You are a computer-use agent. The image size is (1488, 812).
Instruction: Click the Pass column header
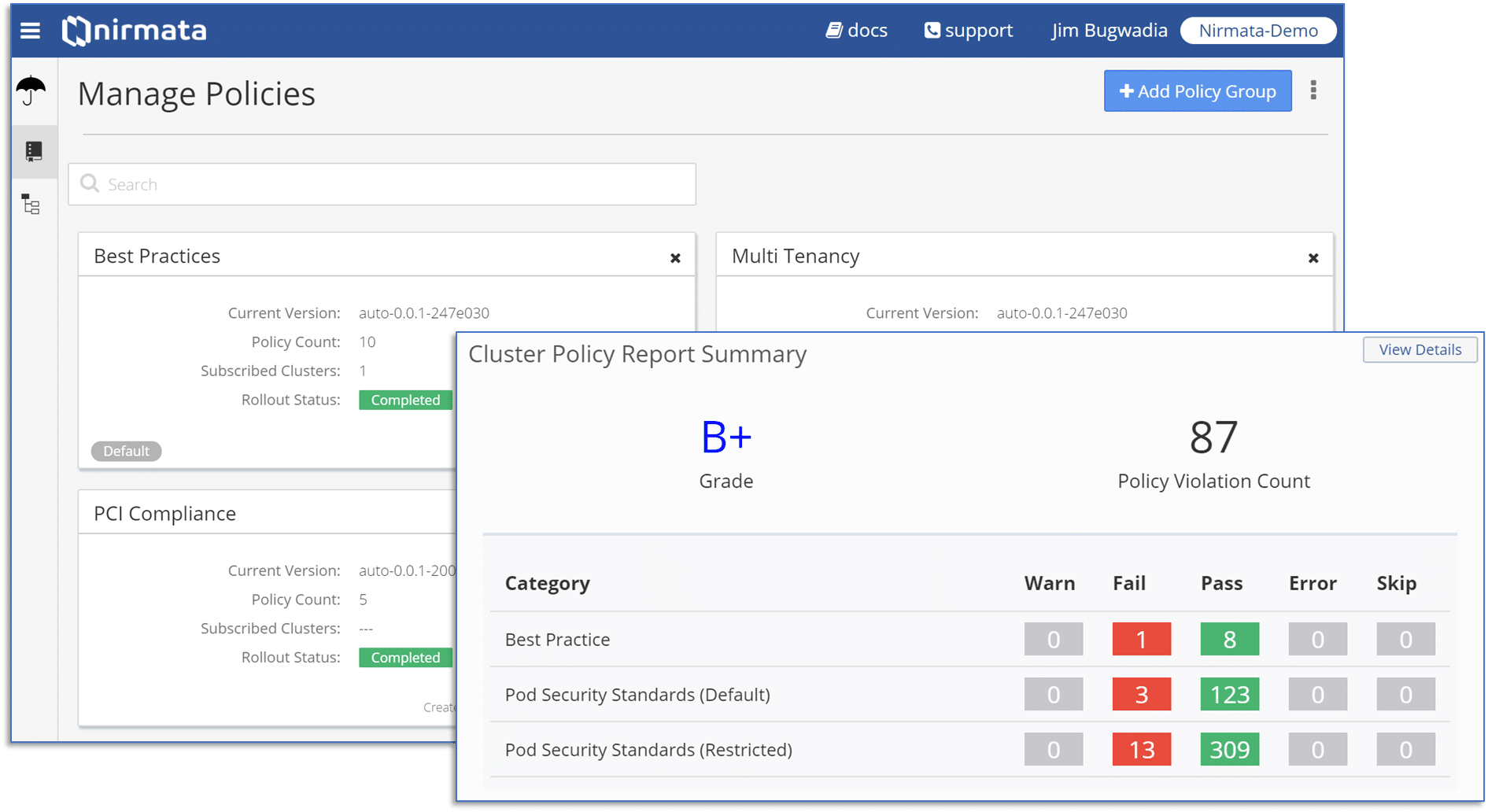(1222, 583)
